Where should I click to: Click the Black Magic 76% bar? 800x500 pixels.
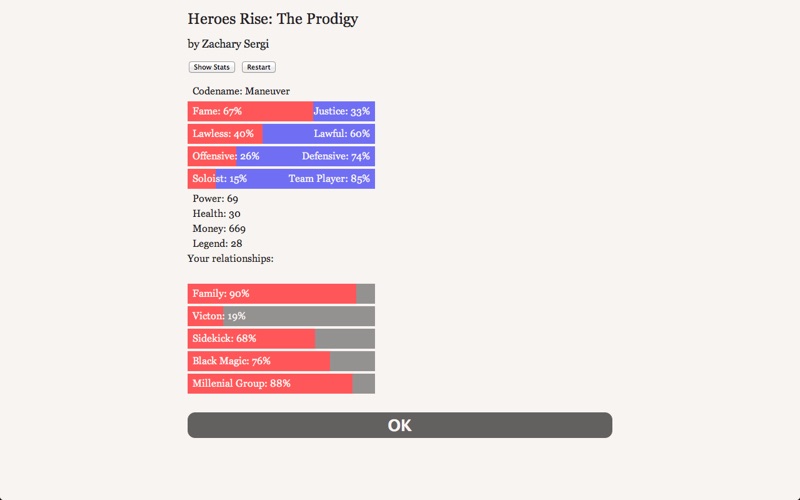[x=258, y=361]
